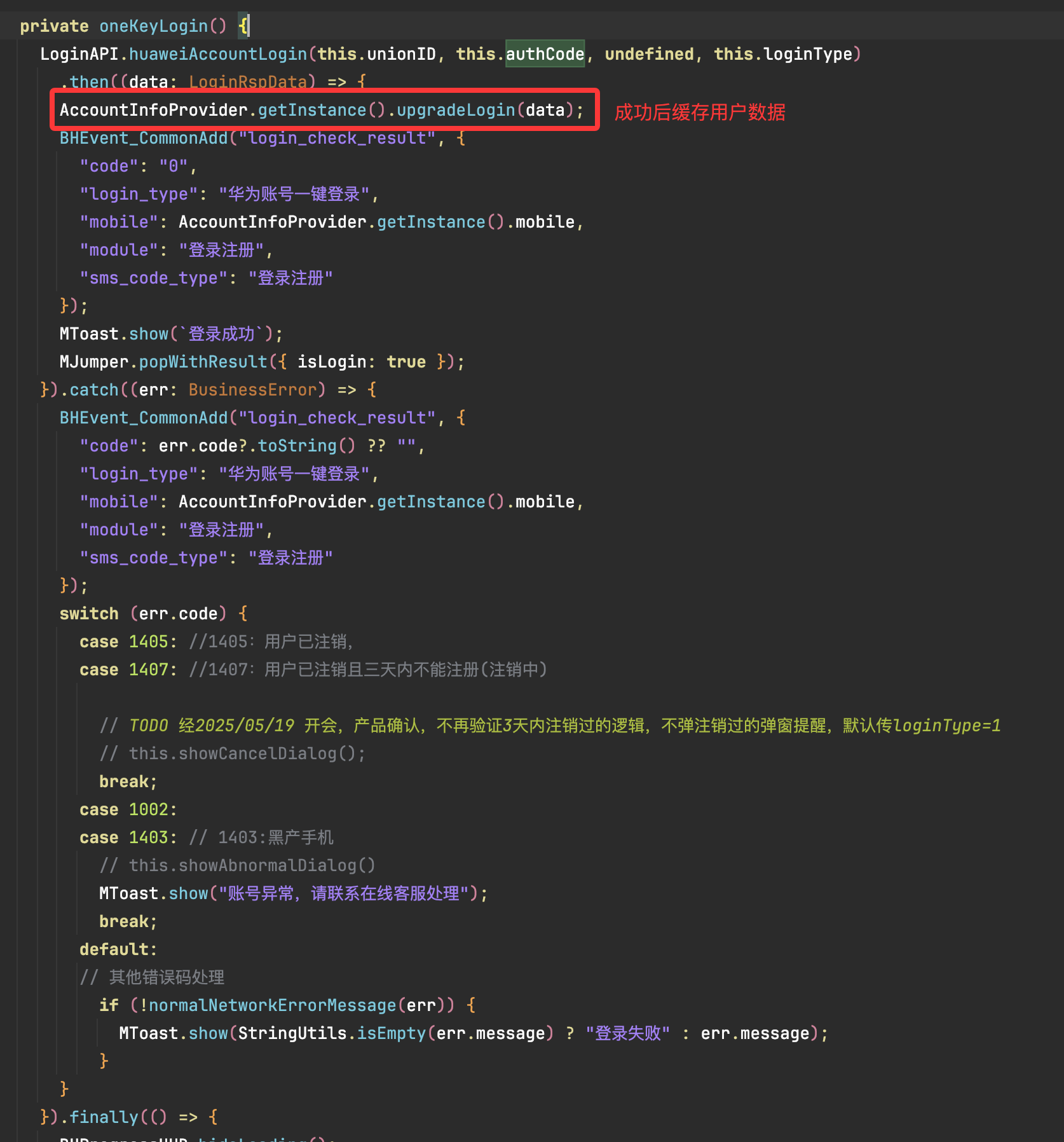Click the default: label
This screenshot has width=1064, height=1142.
(118, 949)
